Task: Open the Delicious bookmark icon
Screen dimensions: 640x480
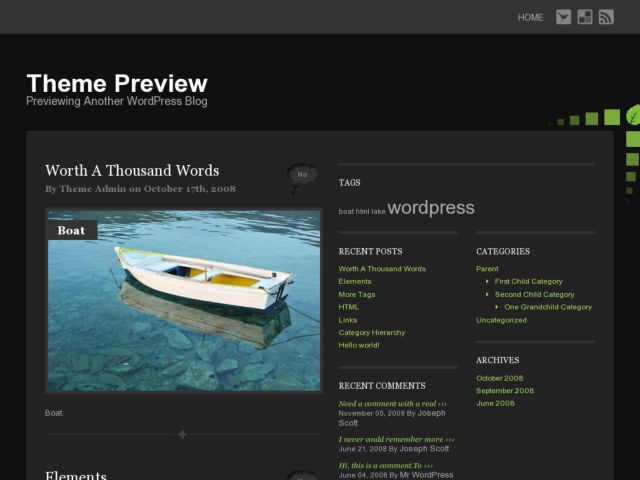Action: [584, 17]
